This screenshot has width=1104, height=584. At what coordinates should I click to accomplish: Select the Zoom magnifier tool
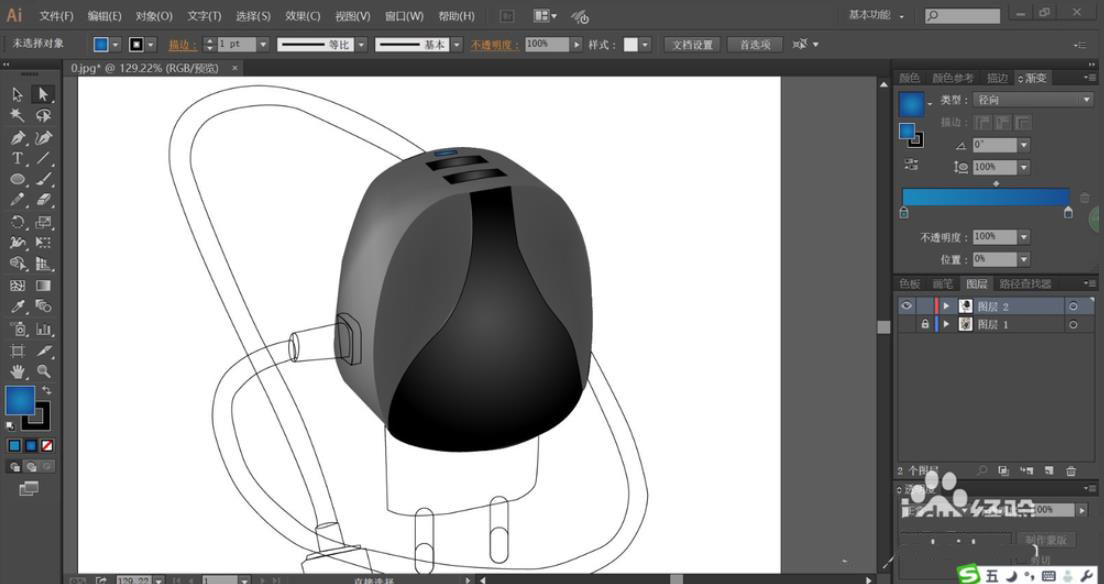click(43, 371)
